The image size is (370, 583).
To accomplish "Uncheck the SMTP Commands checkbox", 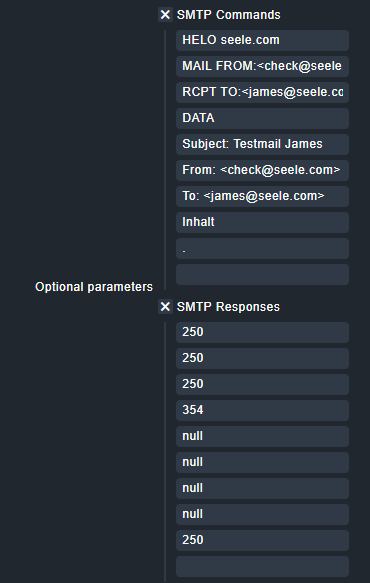I will coord(165,15).
